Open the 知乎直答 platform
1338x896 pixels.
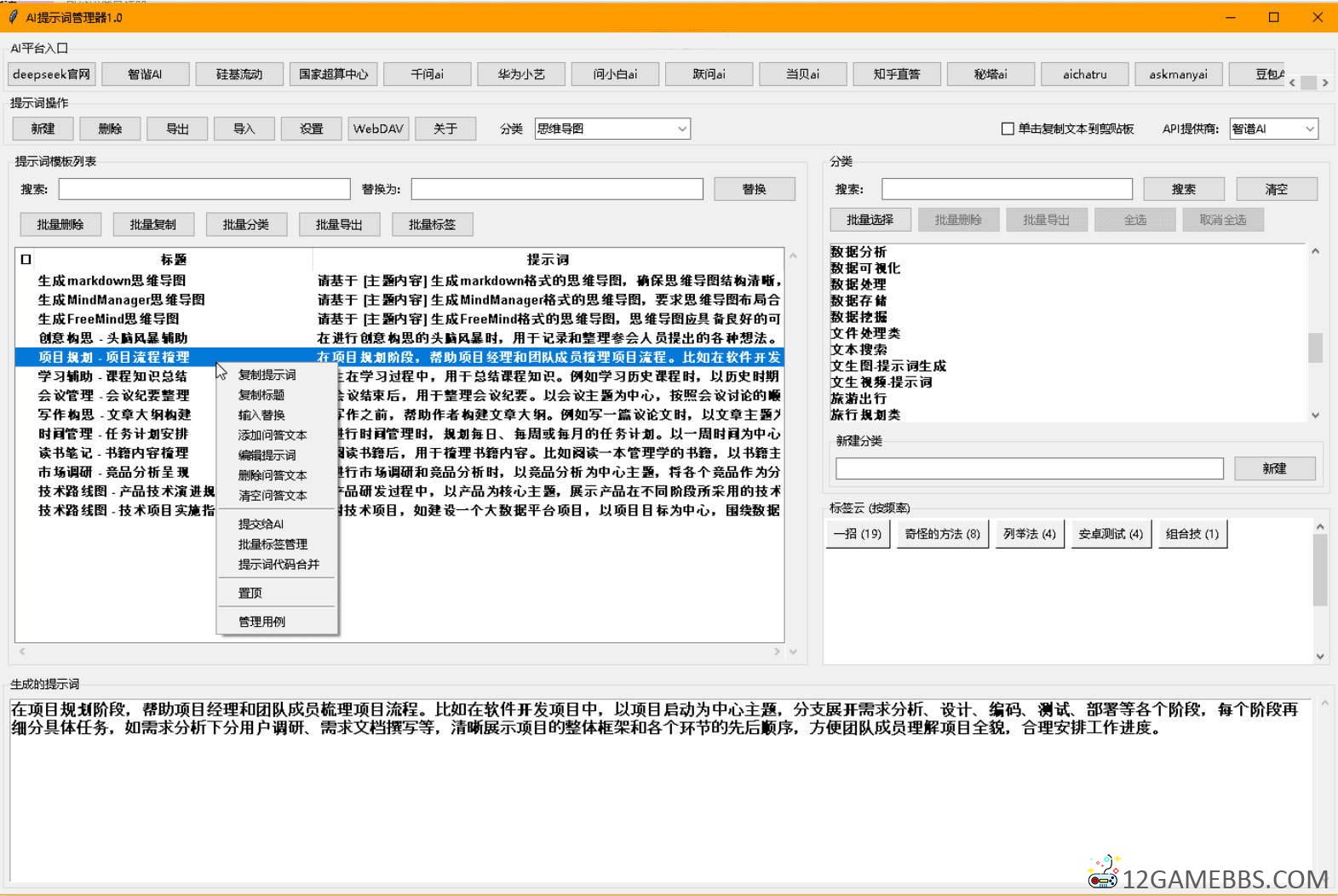point(897,74)
